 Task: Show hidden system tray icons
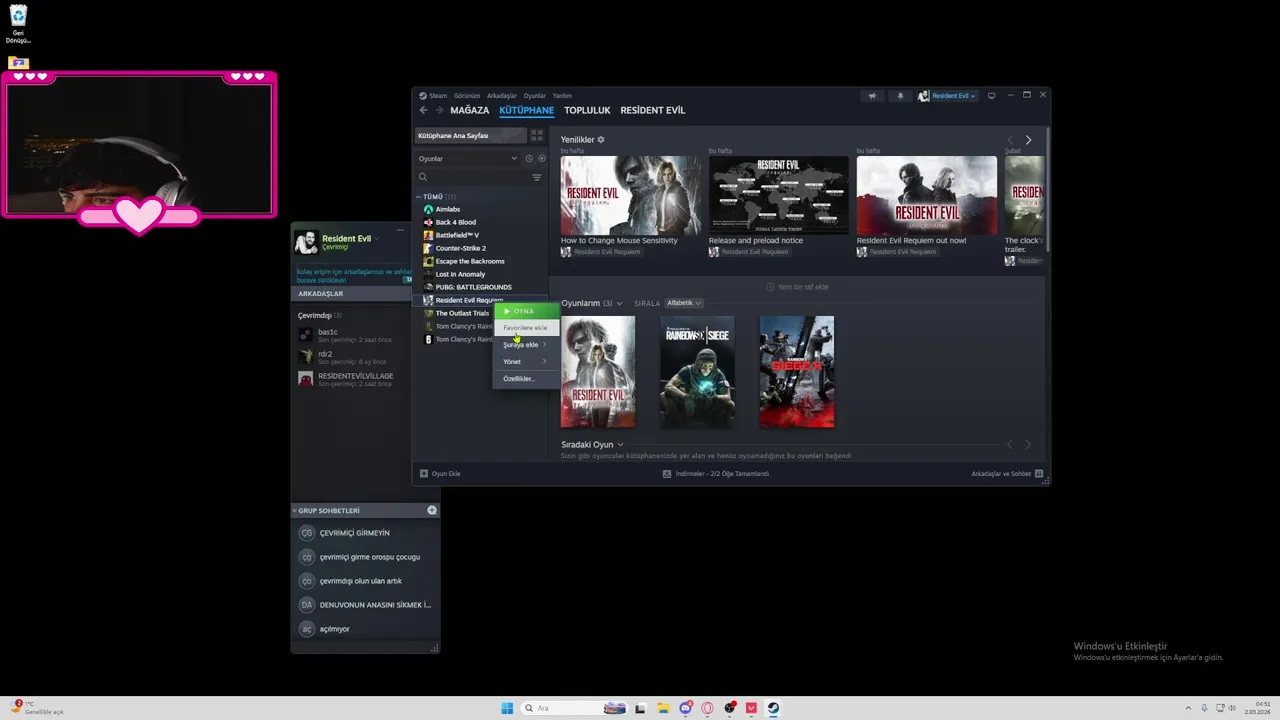pyautogui.click(x=1188, y=708)
